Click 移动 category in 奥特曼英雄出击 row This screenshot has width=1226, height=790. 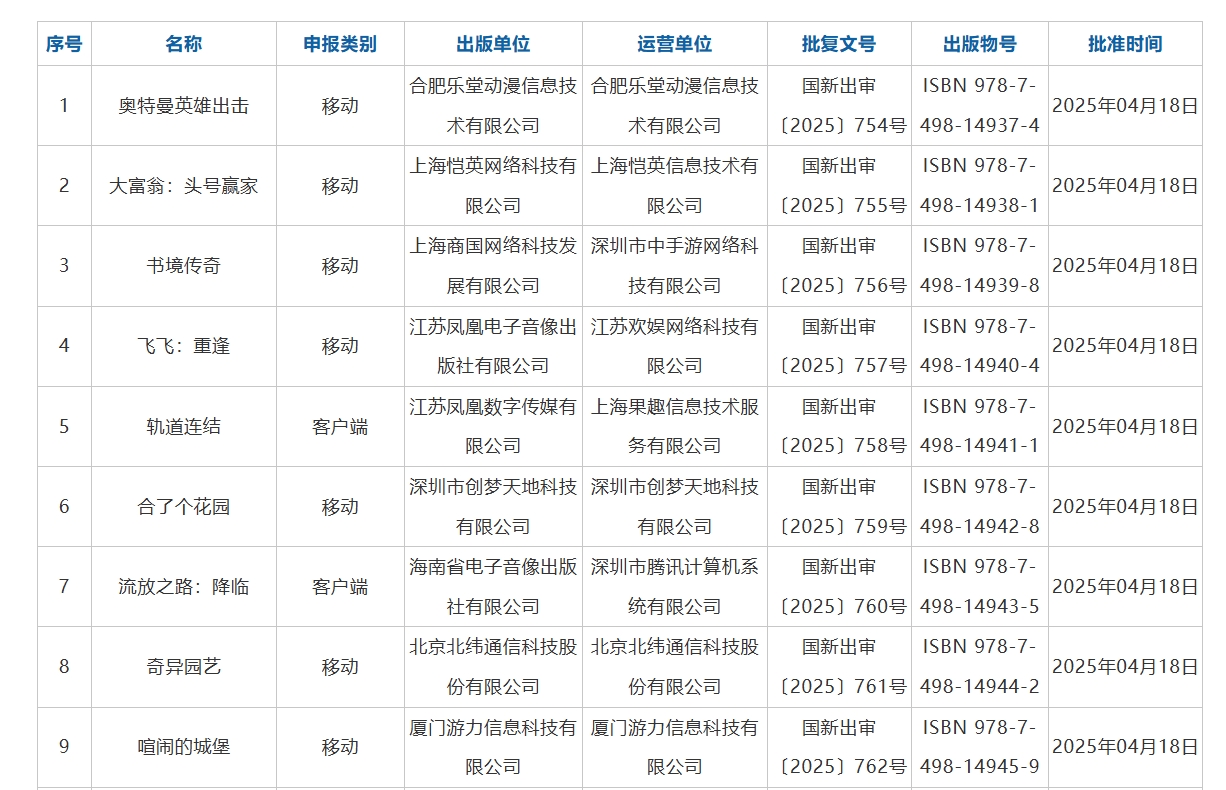340,106
